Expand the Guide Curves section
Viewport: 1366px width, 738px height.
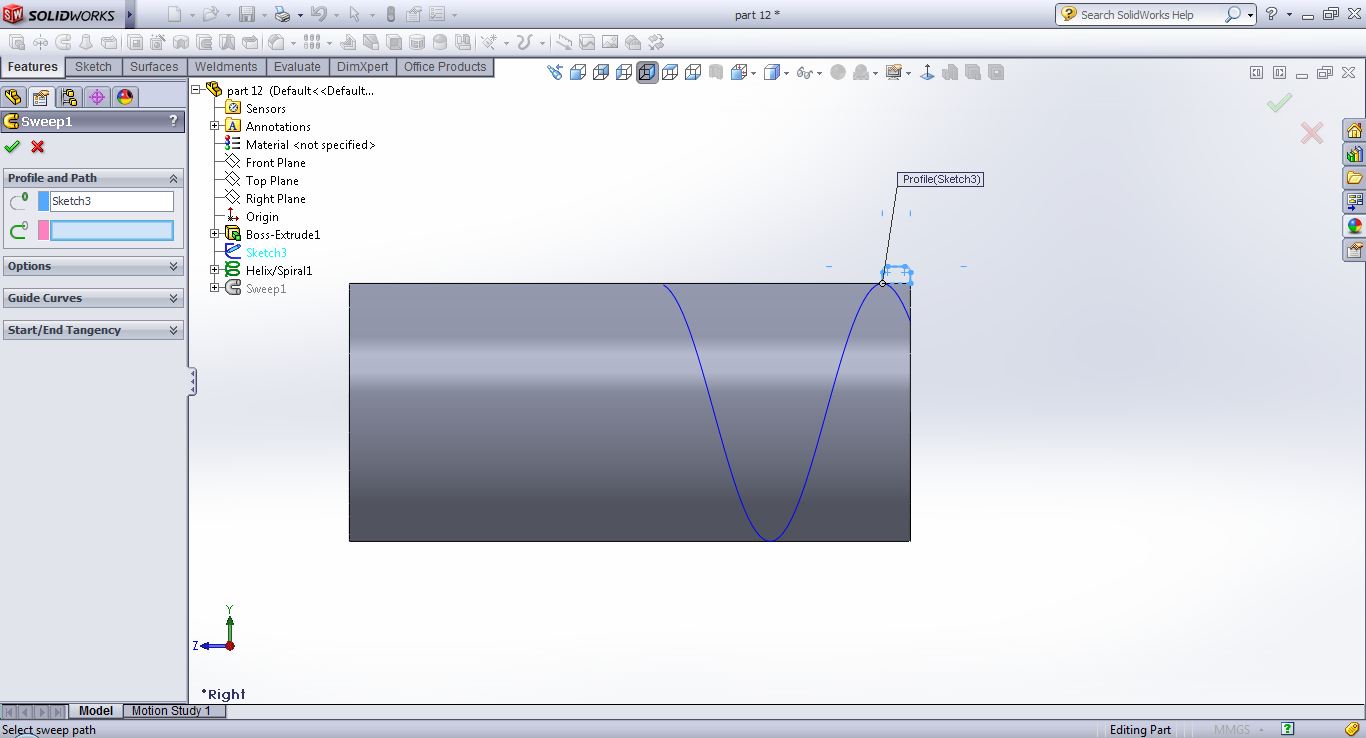92,298
